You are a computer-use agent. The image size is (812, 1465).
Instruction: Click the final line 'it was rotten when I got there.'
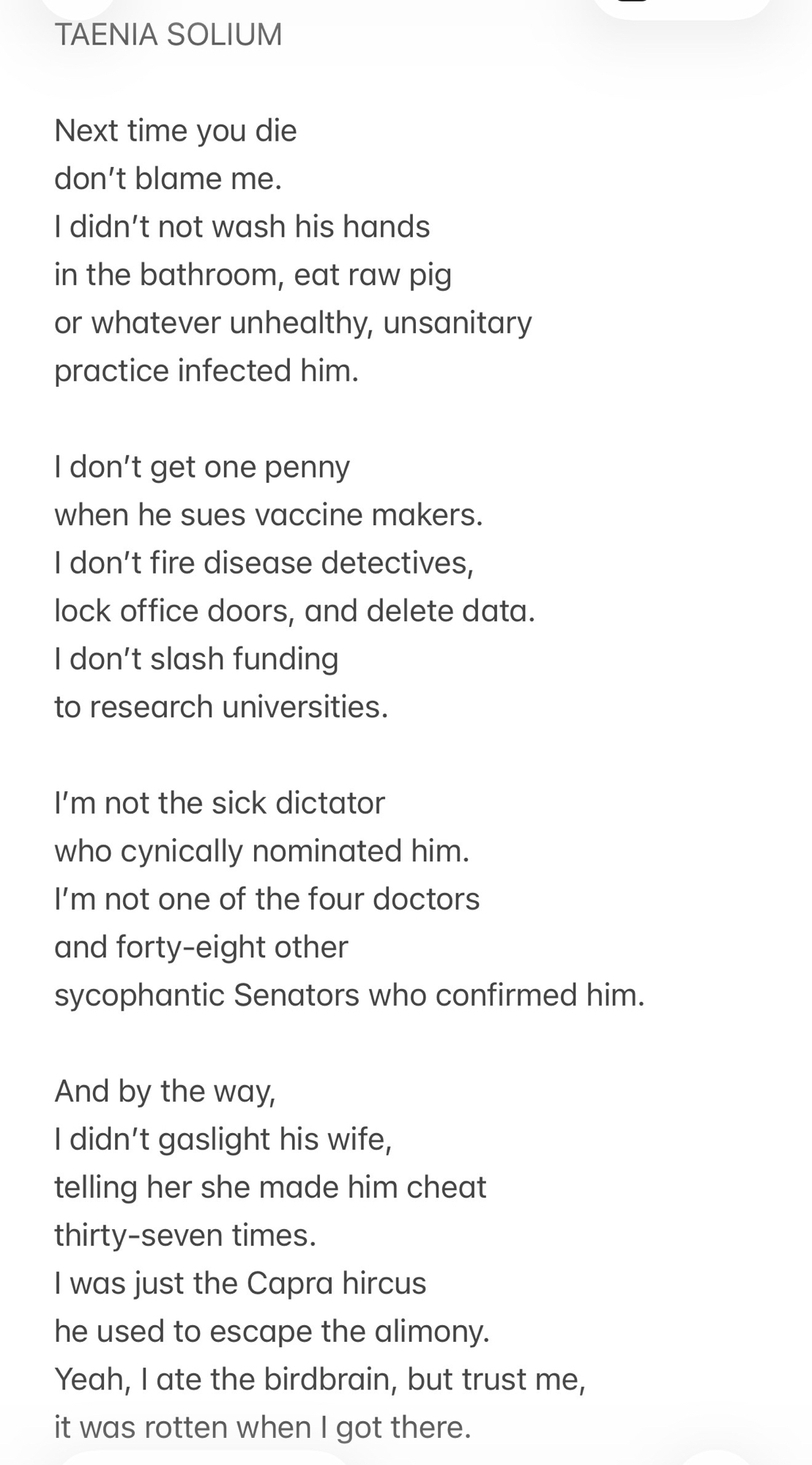pos(262,1428)
